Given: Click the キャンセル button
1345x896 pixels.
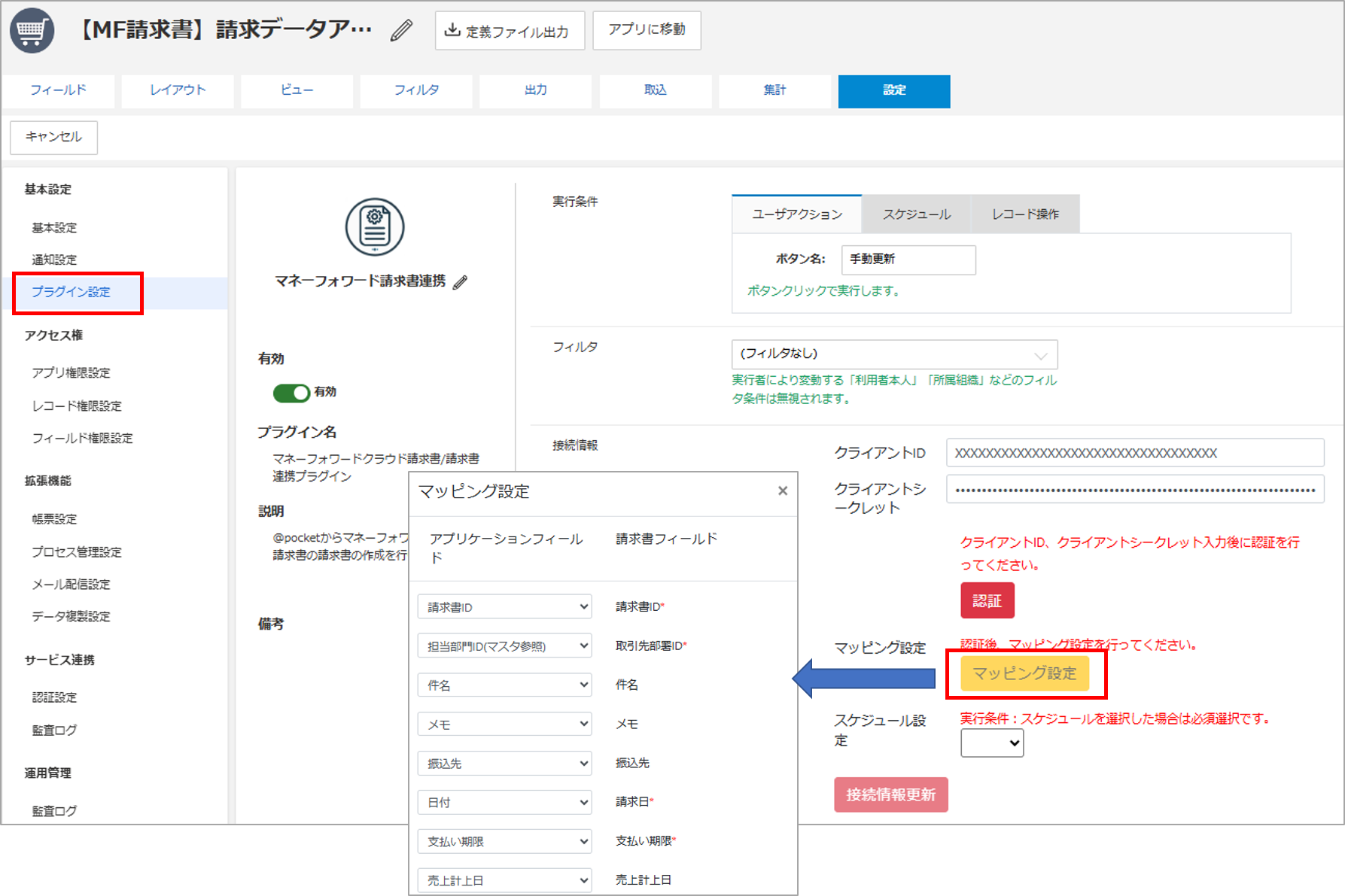Looking at the screenshot, I should tap(53, 137).
